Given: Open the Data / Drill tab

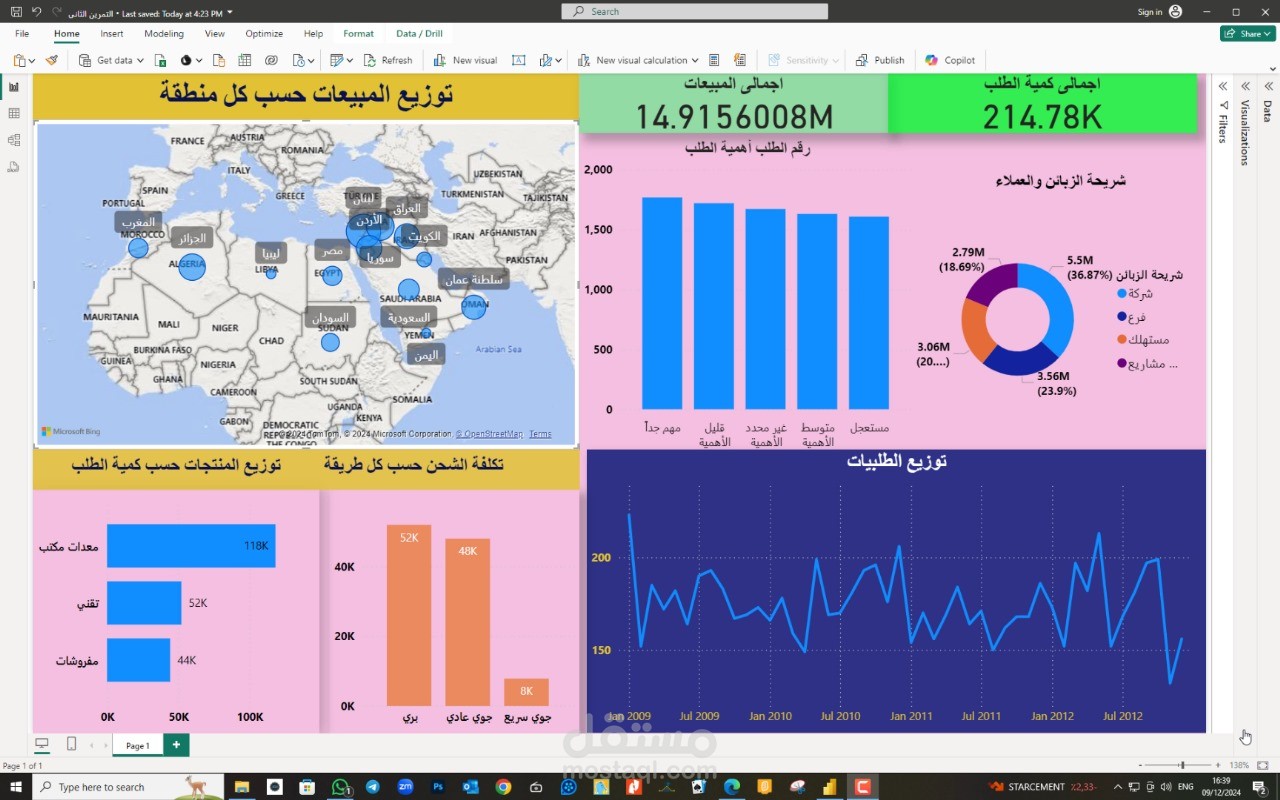Looking at the screenshot, I should click(419, 34).
